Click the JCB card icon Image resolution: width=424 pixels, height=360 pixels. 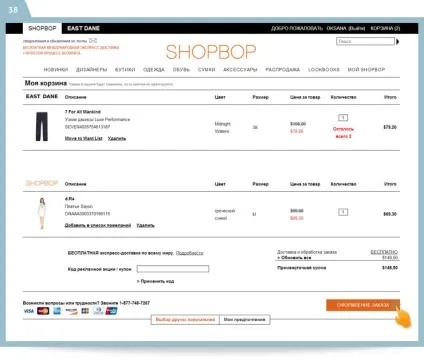(x=85, y=311)
